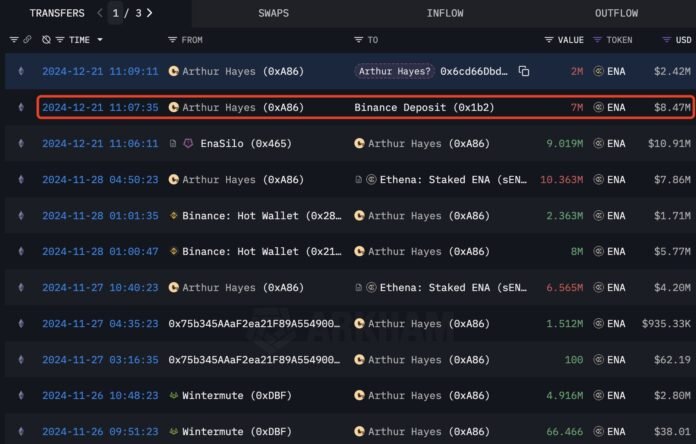Toggle TIME sort order arrow
Screen dimensions: 696x444
pos(100,40)
